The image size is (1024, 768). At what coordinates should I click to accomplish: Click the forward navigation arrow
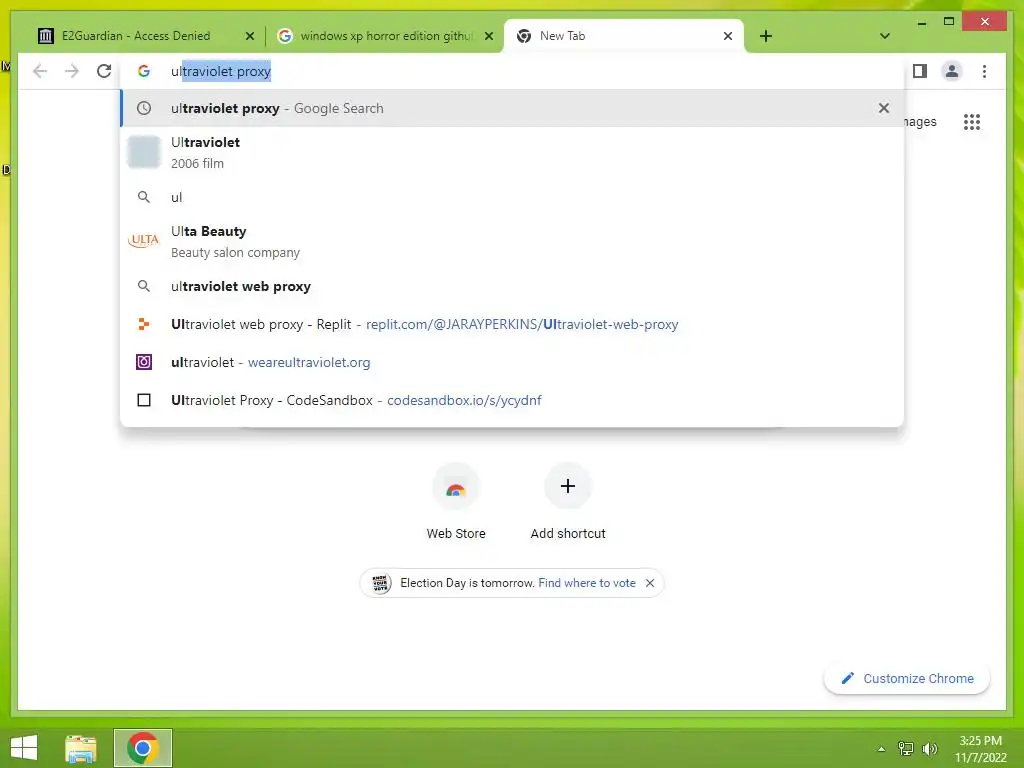[x=72, y=71]
